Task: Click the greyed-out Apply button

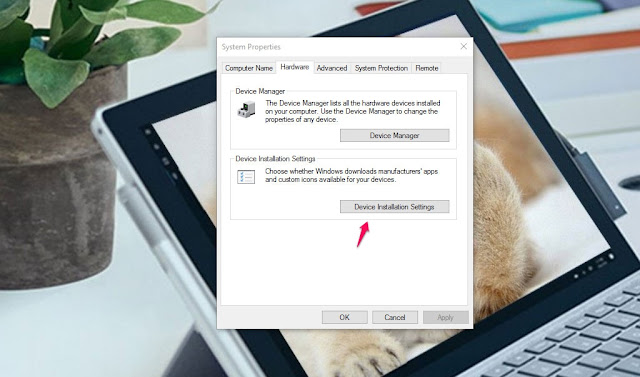Action: tap(445, 317)
